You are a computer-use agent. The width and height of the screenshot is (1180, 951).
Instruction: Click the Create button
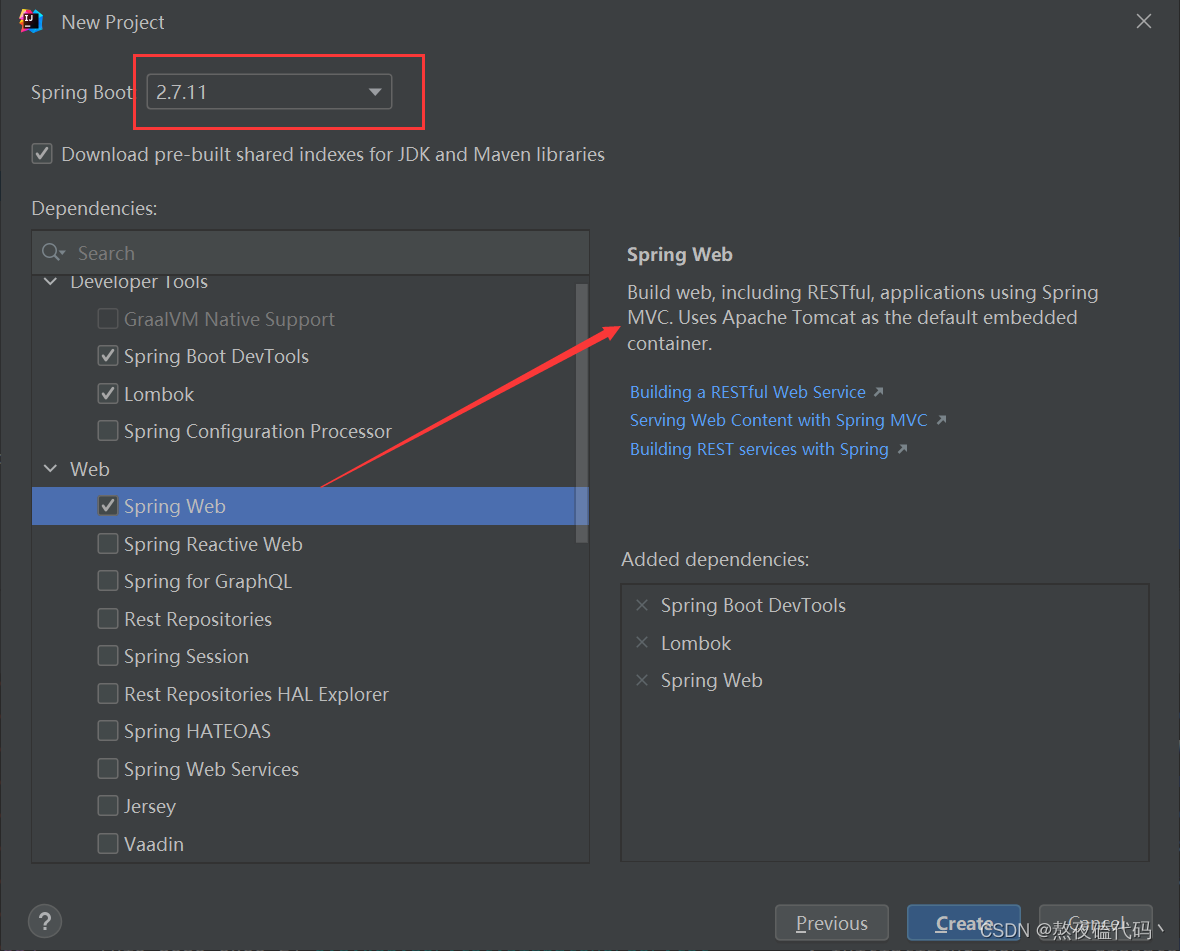(x=964, y=922)
